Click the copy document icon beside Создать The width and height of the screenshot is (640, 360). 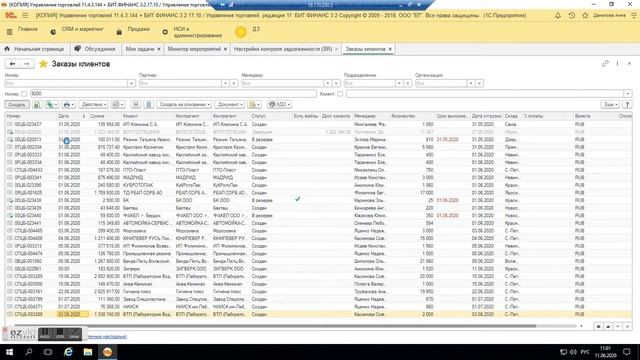37,104
